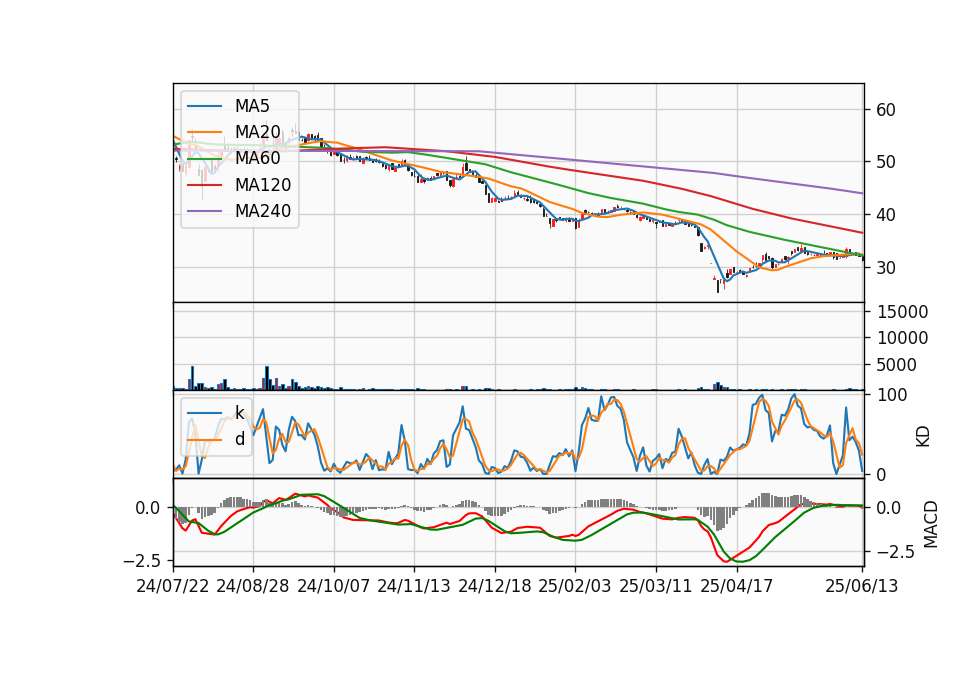Click the KD axis value 100
The height and width of the screenshot is (690, 960).
(892, 395)
